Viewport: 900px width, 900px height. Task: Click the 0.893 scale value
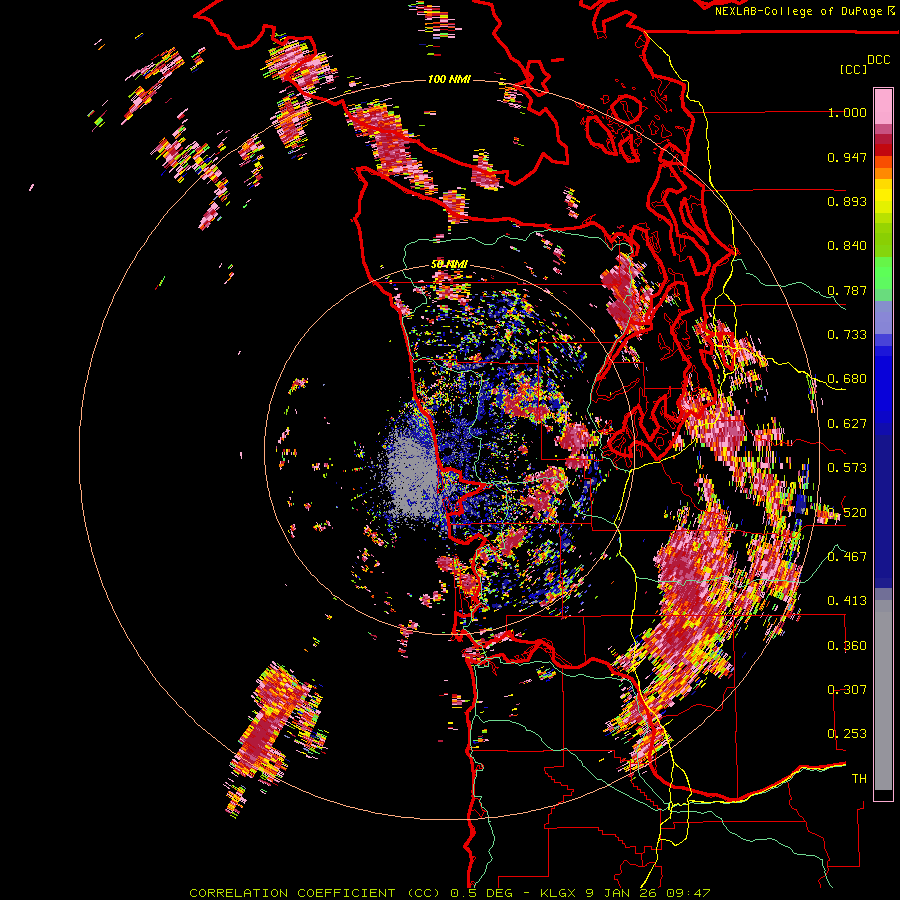847,201
